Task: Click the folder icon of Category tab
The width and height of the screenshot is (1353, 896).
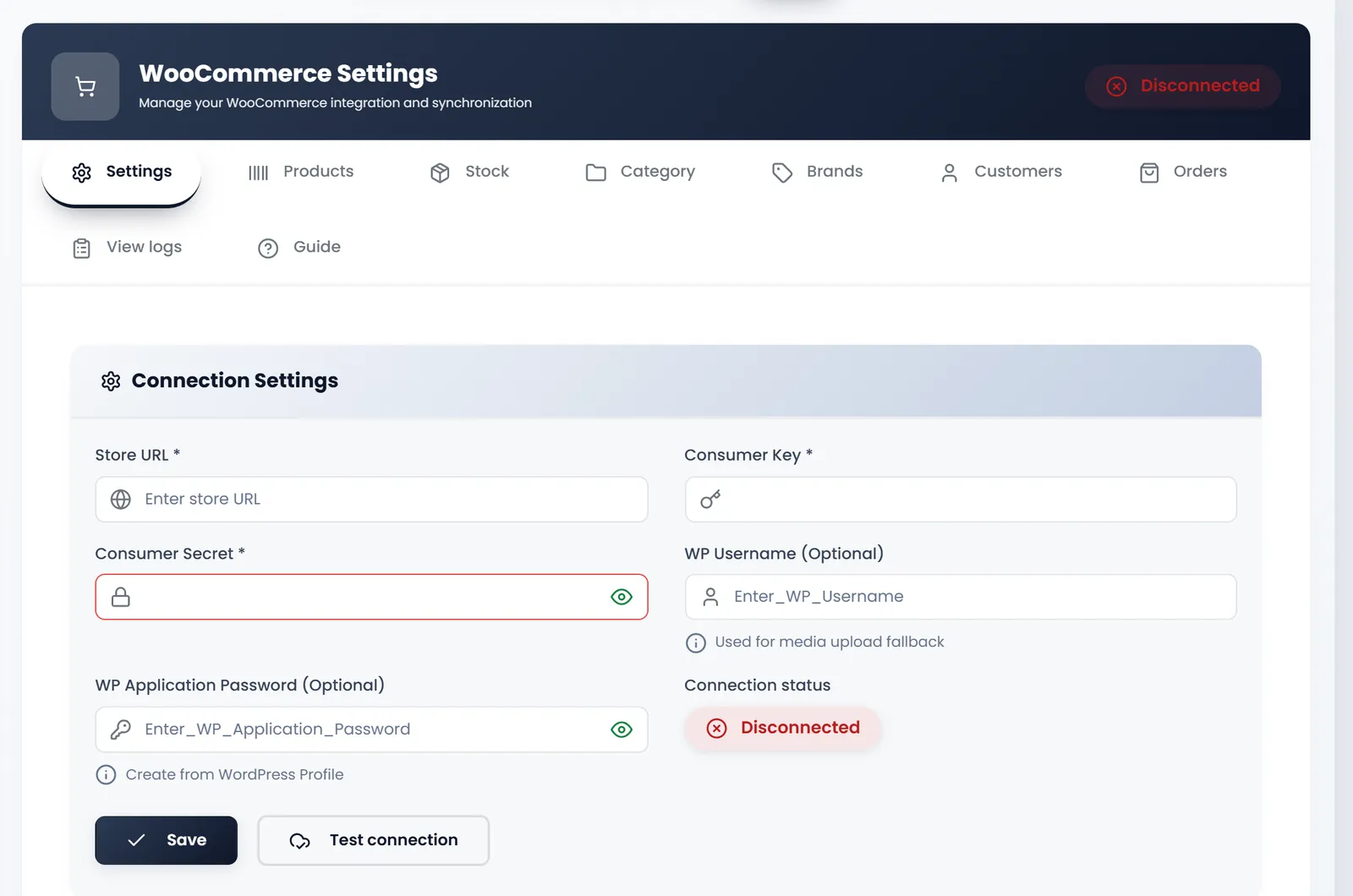Action: (596, 172)
